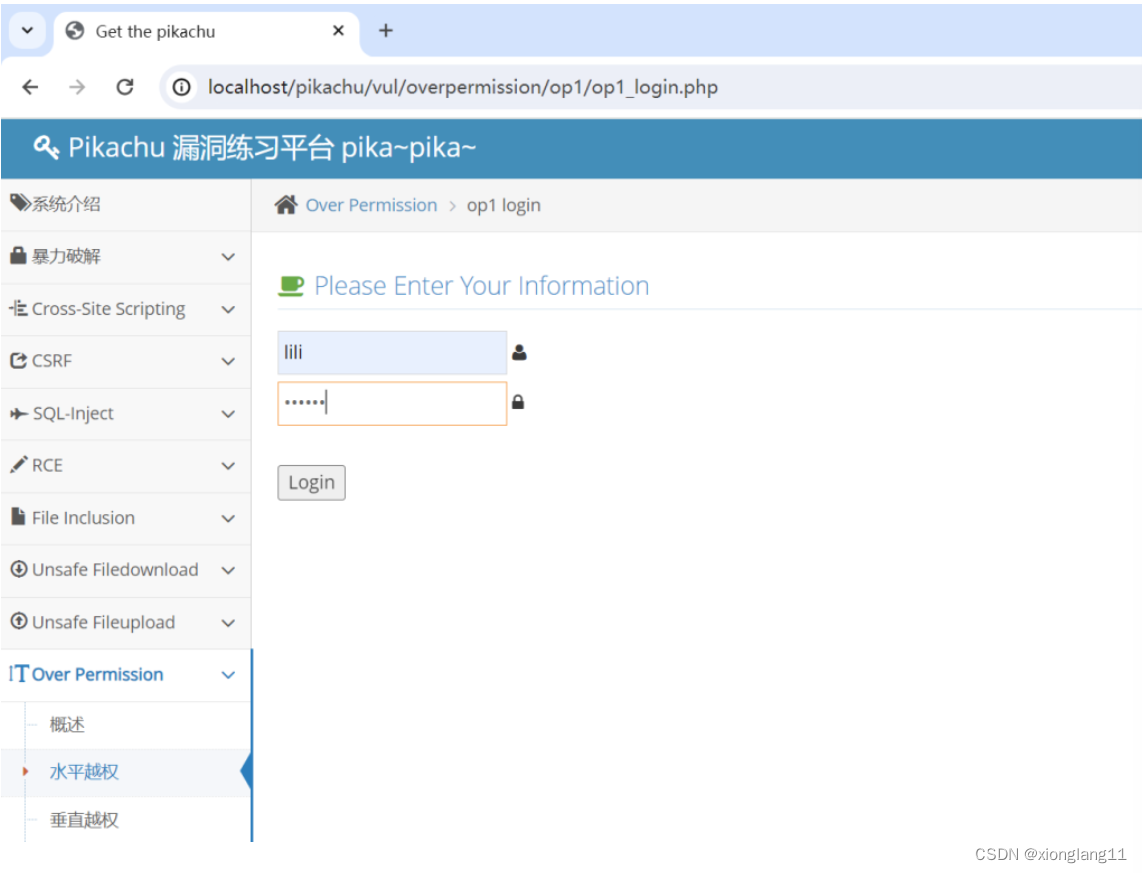Click the pencil icon beside RCE
Viewport: 1142px width, 873px height.
click(19, 465)
